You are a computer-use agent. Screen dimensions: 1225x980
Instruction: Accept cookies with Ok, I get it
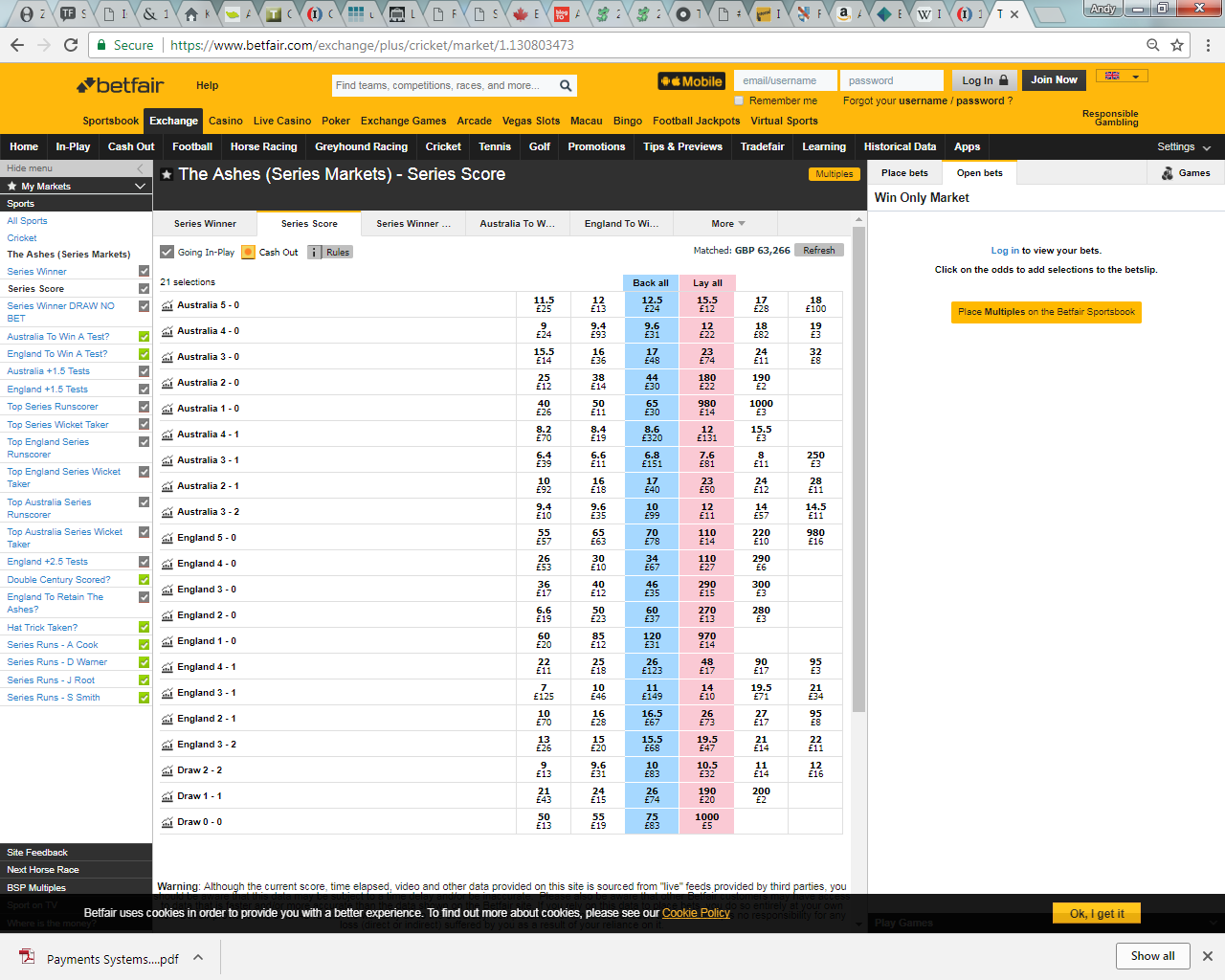click(x=1097, y=913)
